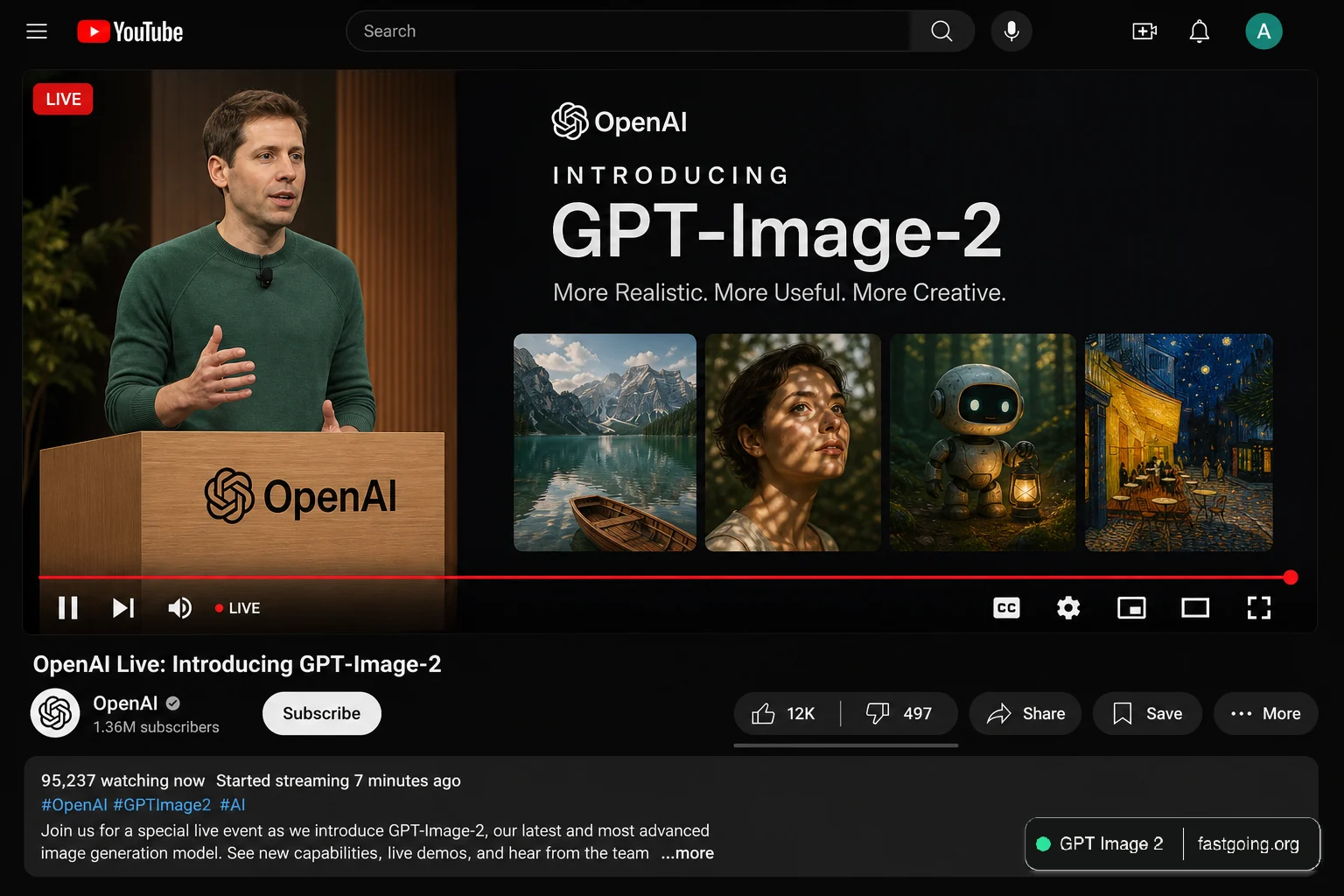Click the '95,237 watching now' text
The height and width of the screenshot is (896, 1344).
[122, 780]
